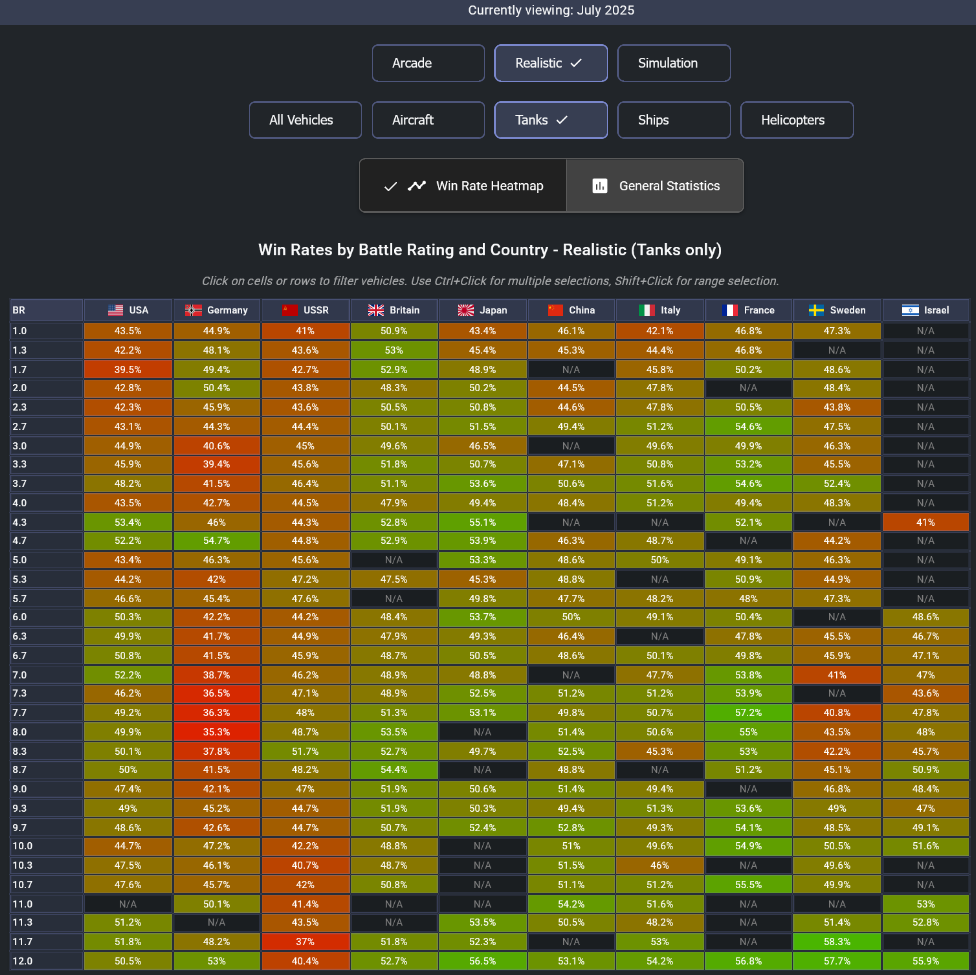The width and height of the screenshot is (976, 975).
Task: Click the Israel flag icon in header
Action: (x=910, y=310)
